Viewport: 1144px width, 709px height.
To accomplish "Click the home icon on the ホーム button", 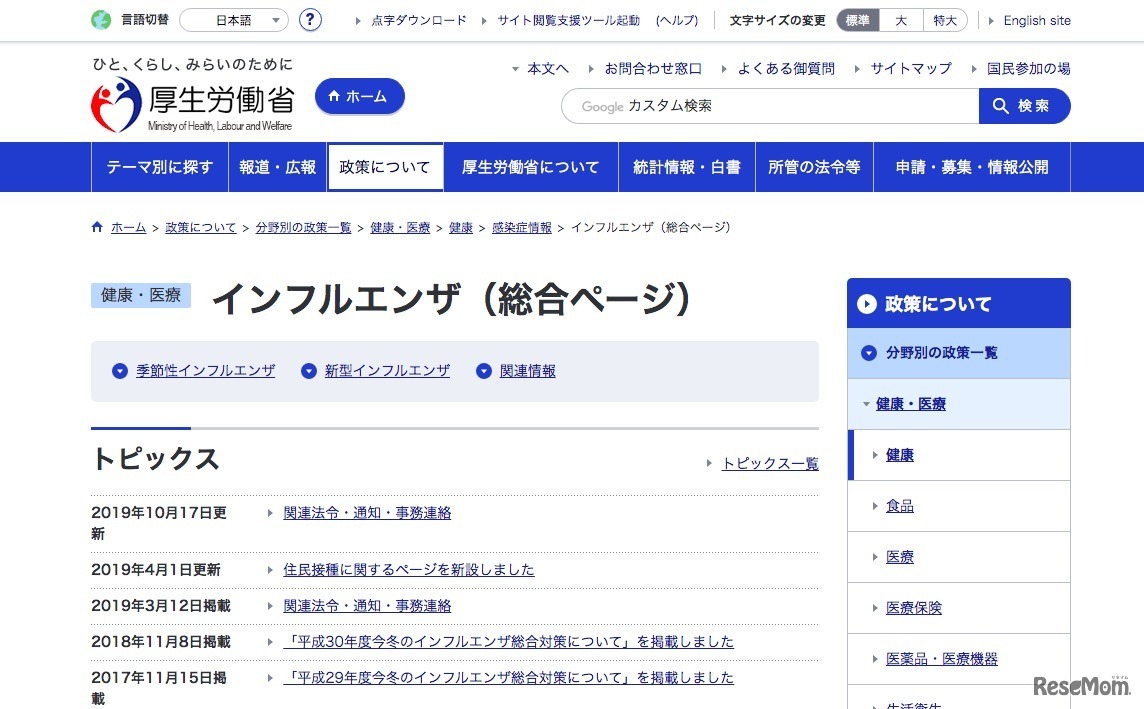I will coord(333,96).
